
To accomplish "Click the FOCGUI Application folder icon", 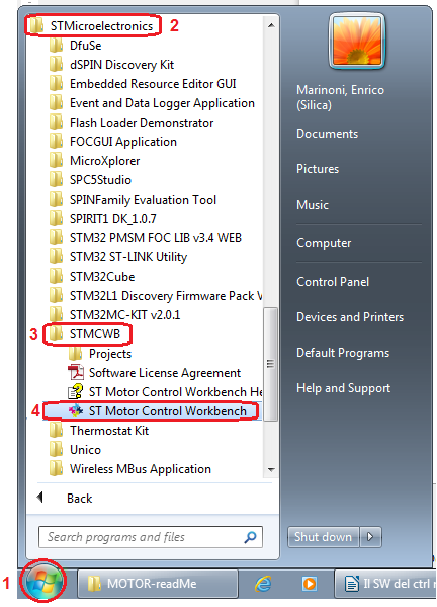I will 57,142.
